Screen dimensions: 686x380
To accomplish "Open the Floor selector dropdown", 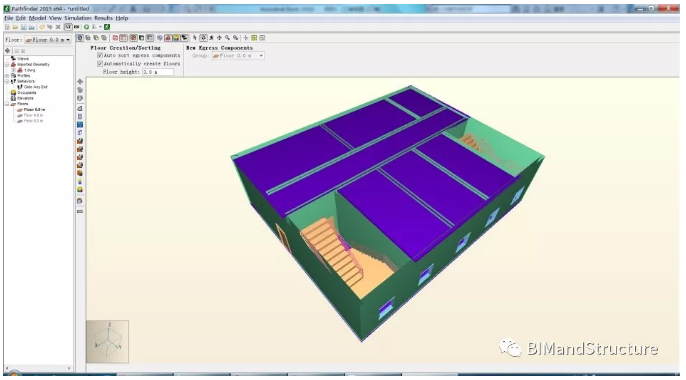I will click(48, 40).
